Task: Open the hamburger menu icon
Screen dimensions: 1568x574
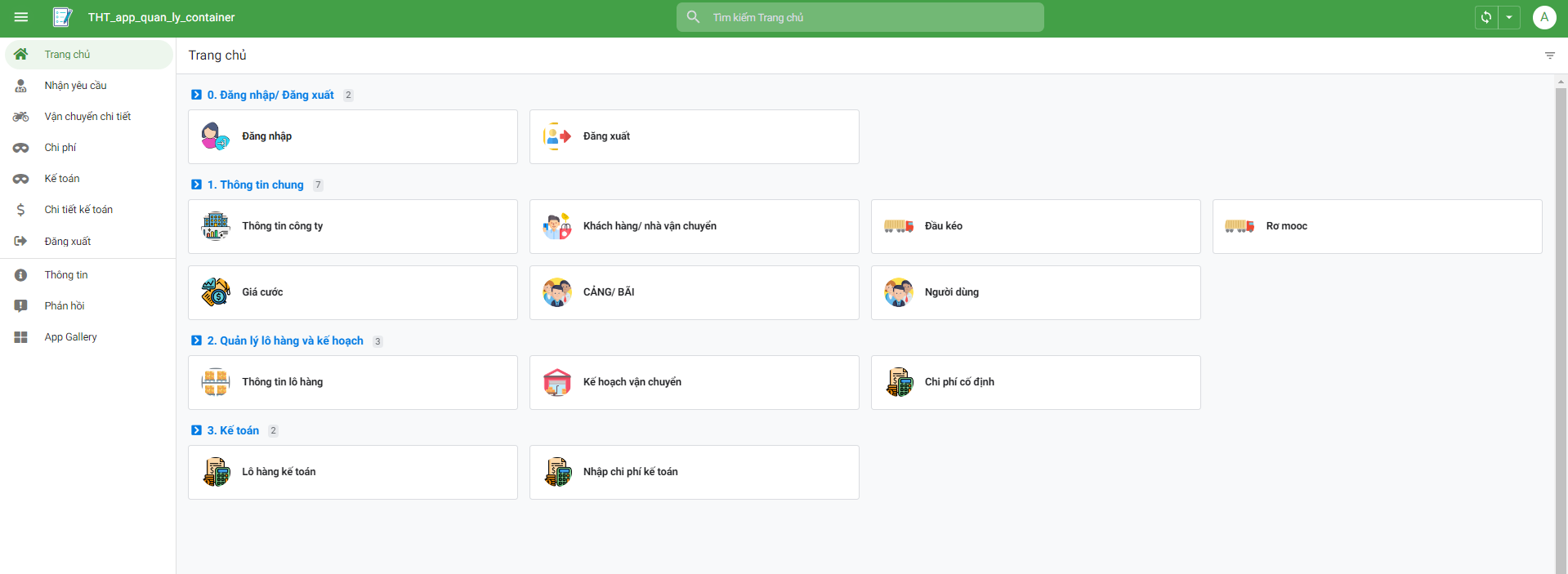Action: (x=21, y=17)
